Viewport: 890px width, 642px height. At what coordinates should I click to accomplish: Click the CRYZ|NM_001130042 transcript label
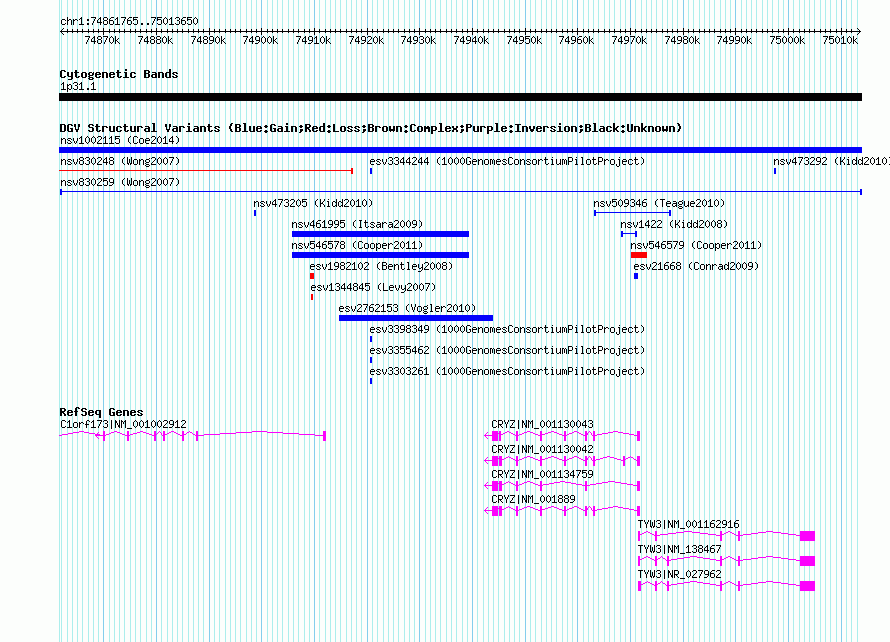(542, 449)
